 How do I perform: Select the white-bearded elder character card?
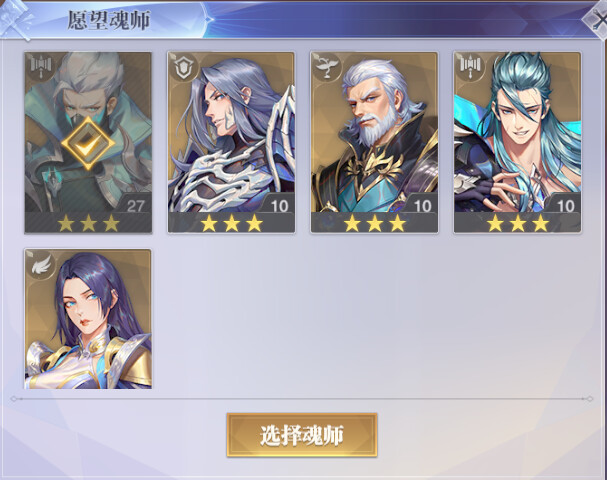[374, 143]
